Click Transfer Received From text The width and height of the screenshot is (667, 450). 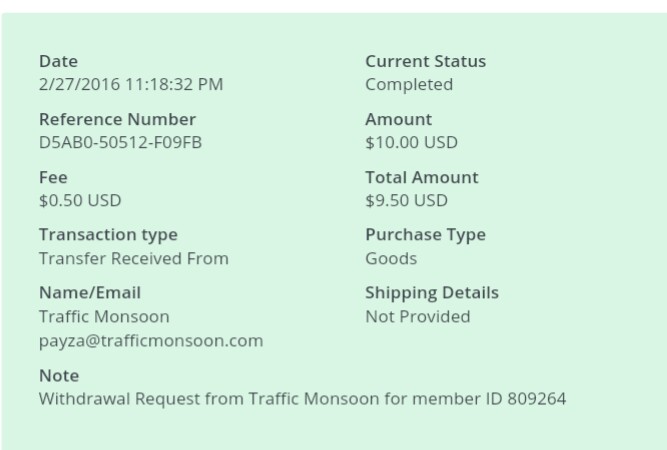point(133,258)
